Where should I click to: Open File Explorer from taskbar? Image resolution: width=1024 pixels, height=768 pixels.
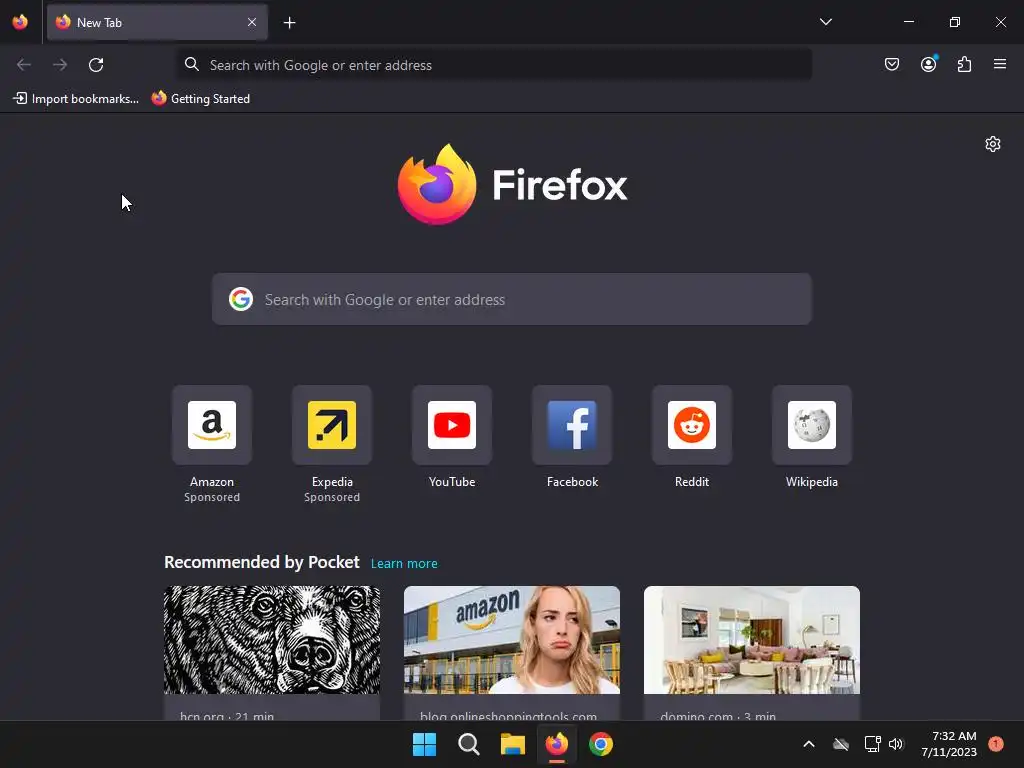[513, 744]
